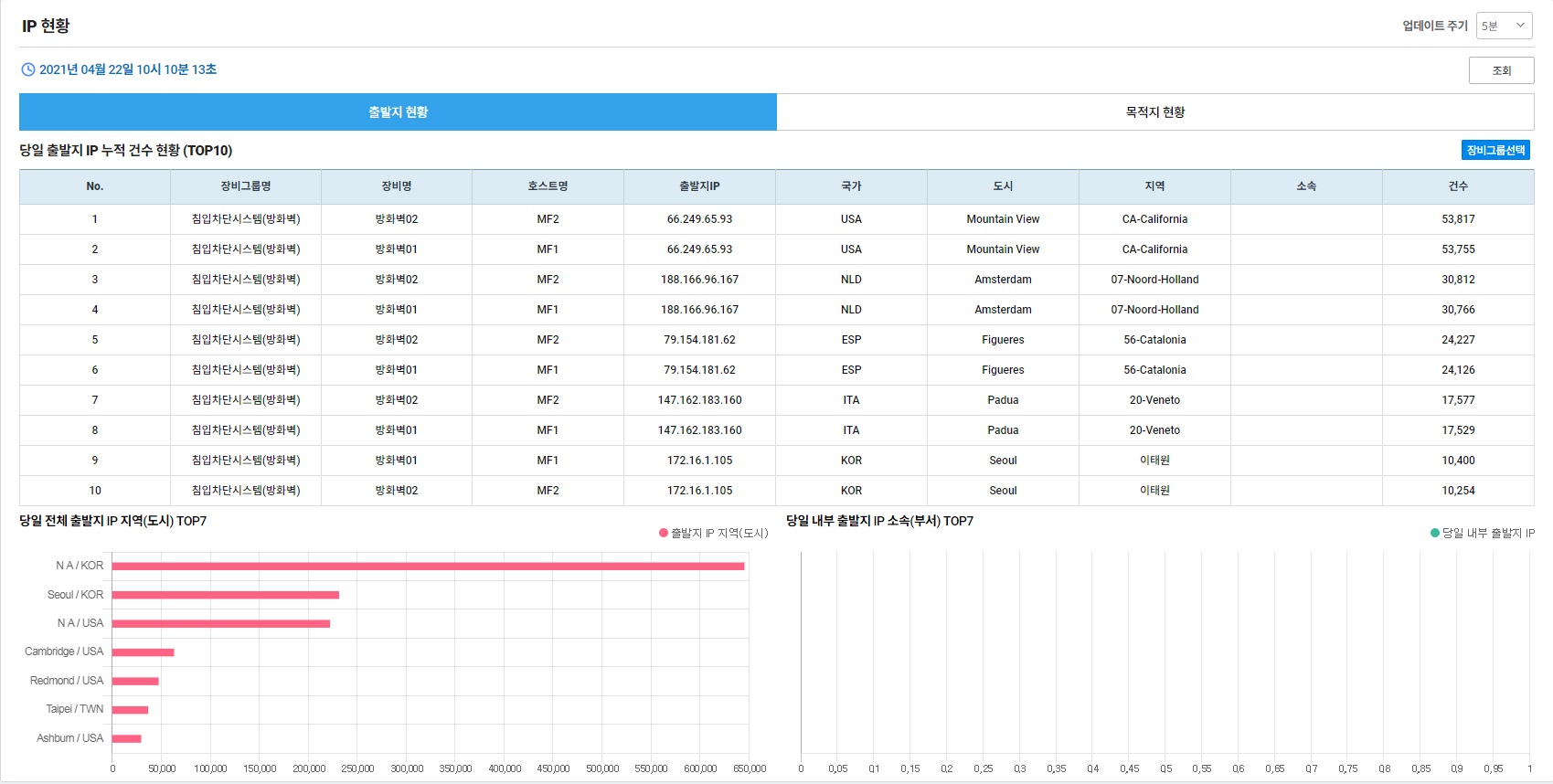Switch to the 목적지 현황 tab
Viewport: 1553px width, 784px height.
(1154, 111)
